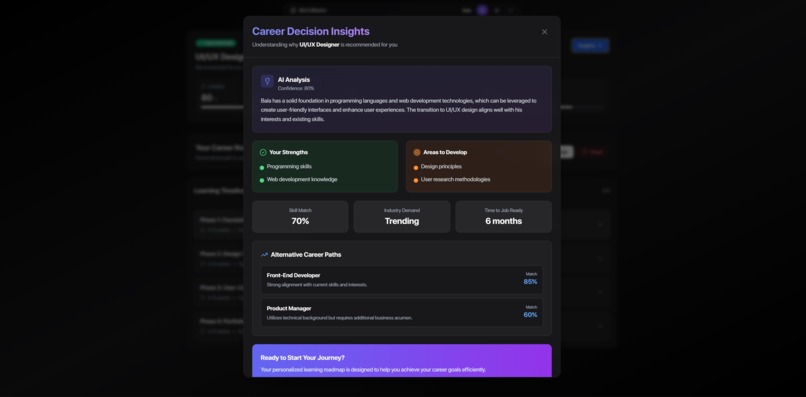Click the Ready to Start Your Journey banner
The image size is (806, 397).
click(x=402, y=361)
